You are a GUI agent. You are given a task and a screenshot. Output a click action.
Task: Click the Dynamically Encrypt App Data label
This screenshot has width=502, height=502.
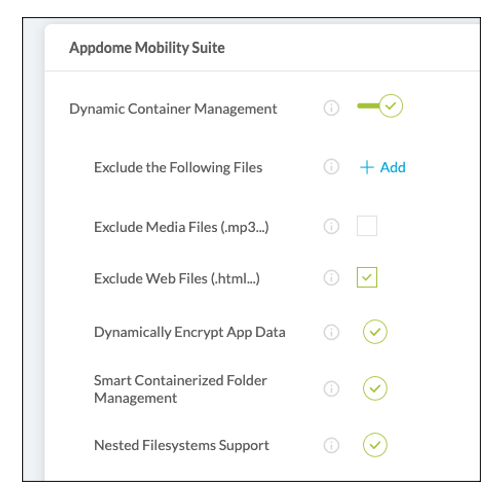click(x=190, y=332)
